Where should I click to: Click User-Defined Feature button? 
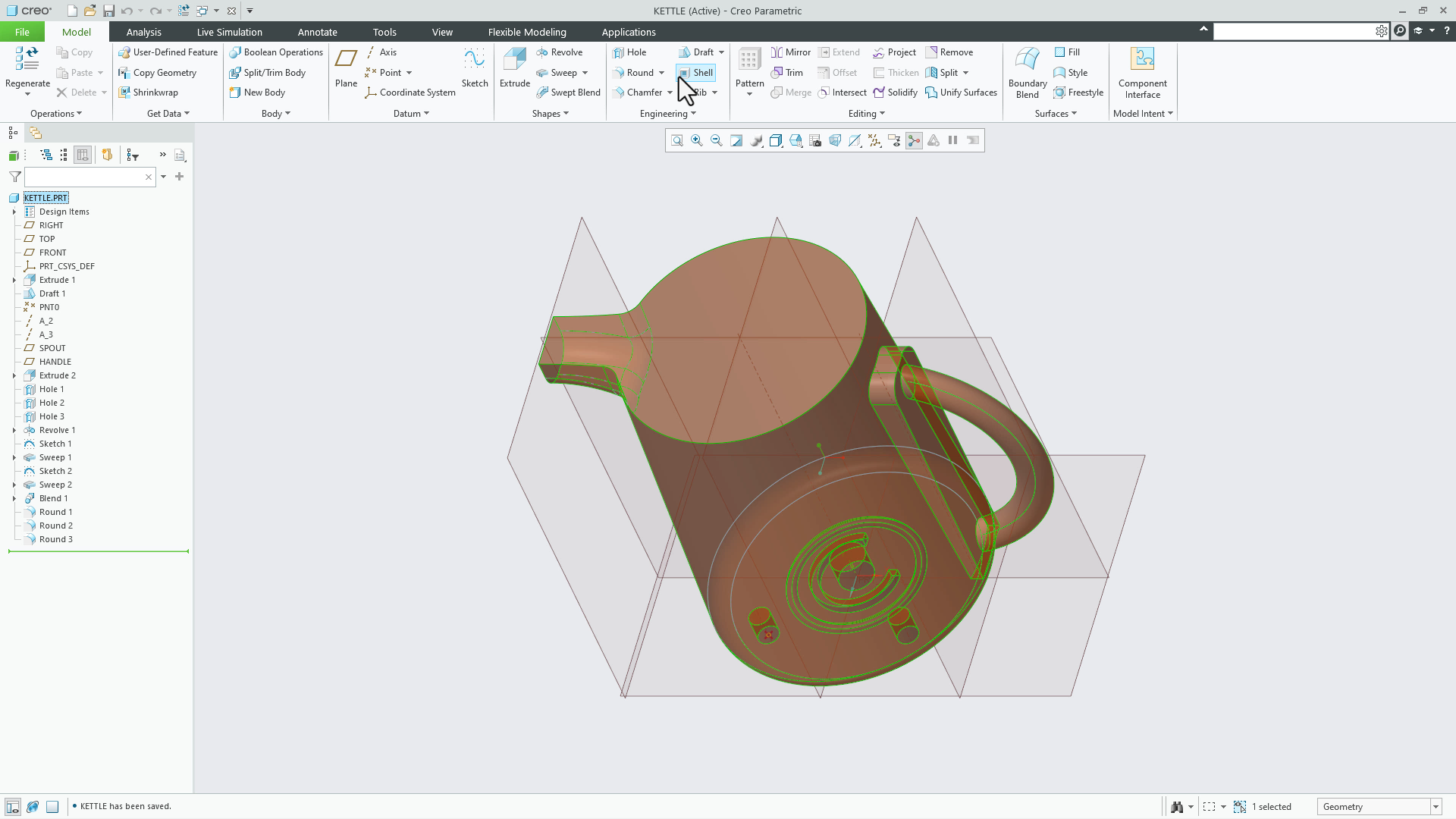(168, 52)
